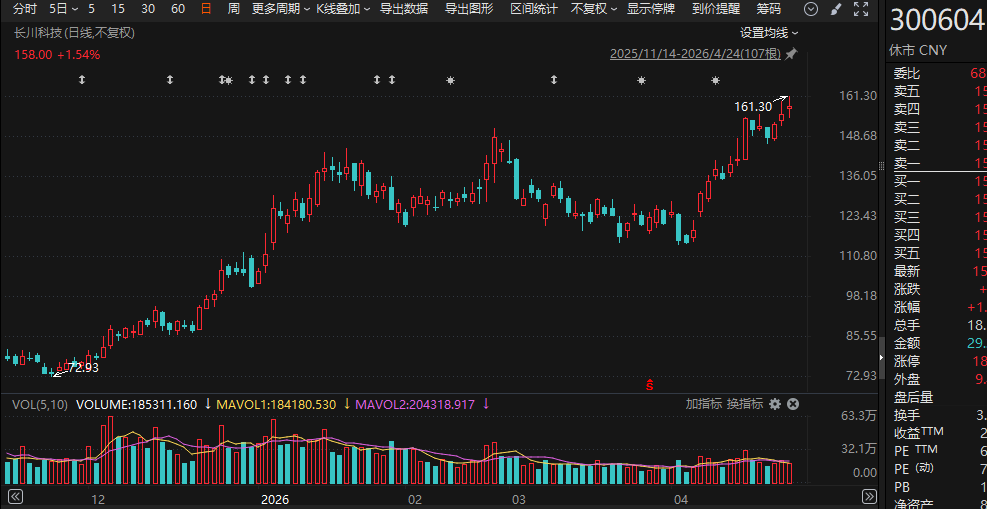The image size is (987, 509).
Task: Click the red S marker on chart
Action: pyautogui.click(x=650, y=383)
